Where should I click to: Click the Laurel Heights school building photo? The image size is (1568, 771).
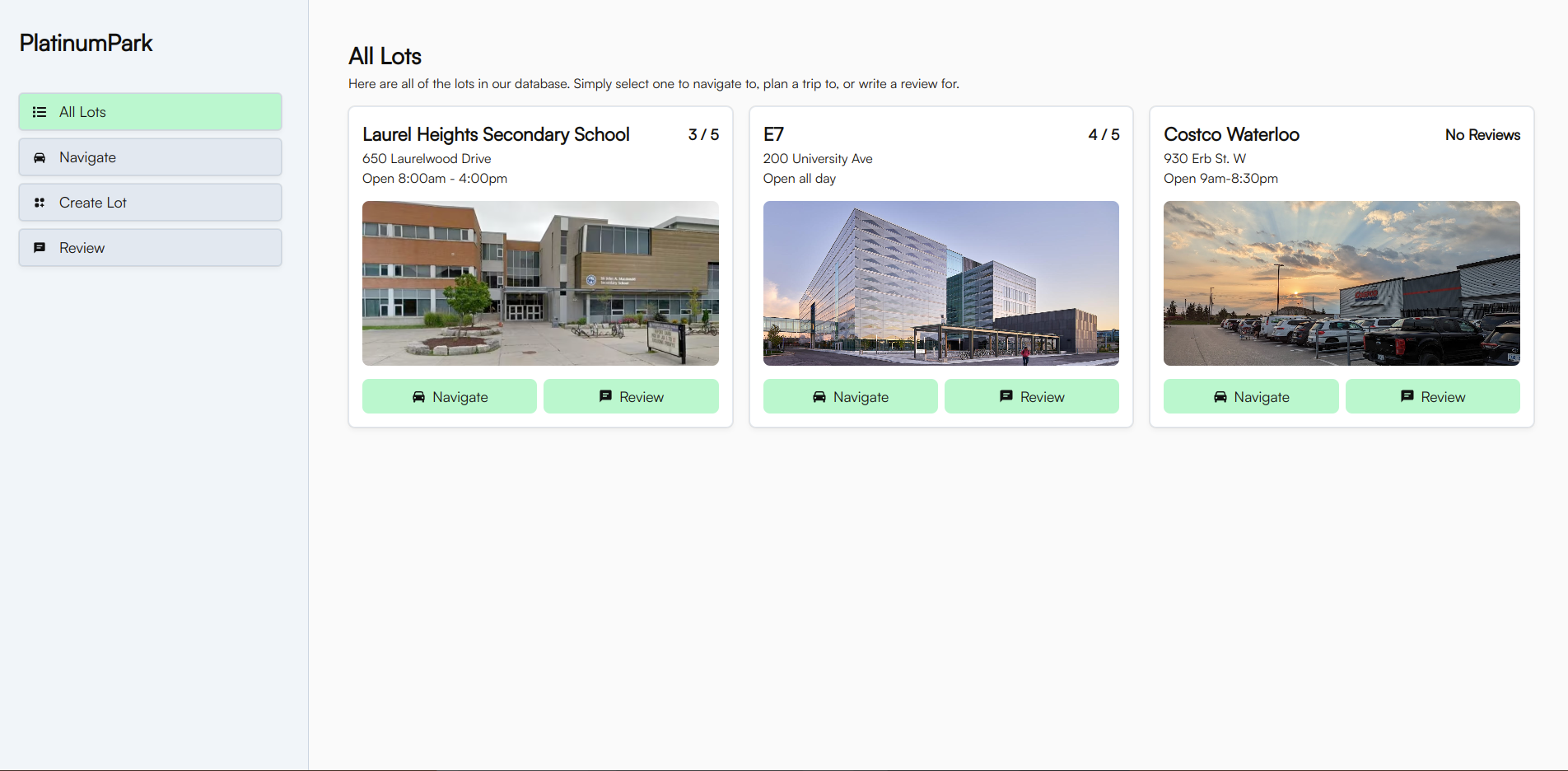click(x=540, y=283)
